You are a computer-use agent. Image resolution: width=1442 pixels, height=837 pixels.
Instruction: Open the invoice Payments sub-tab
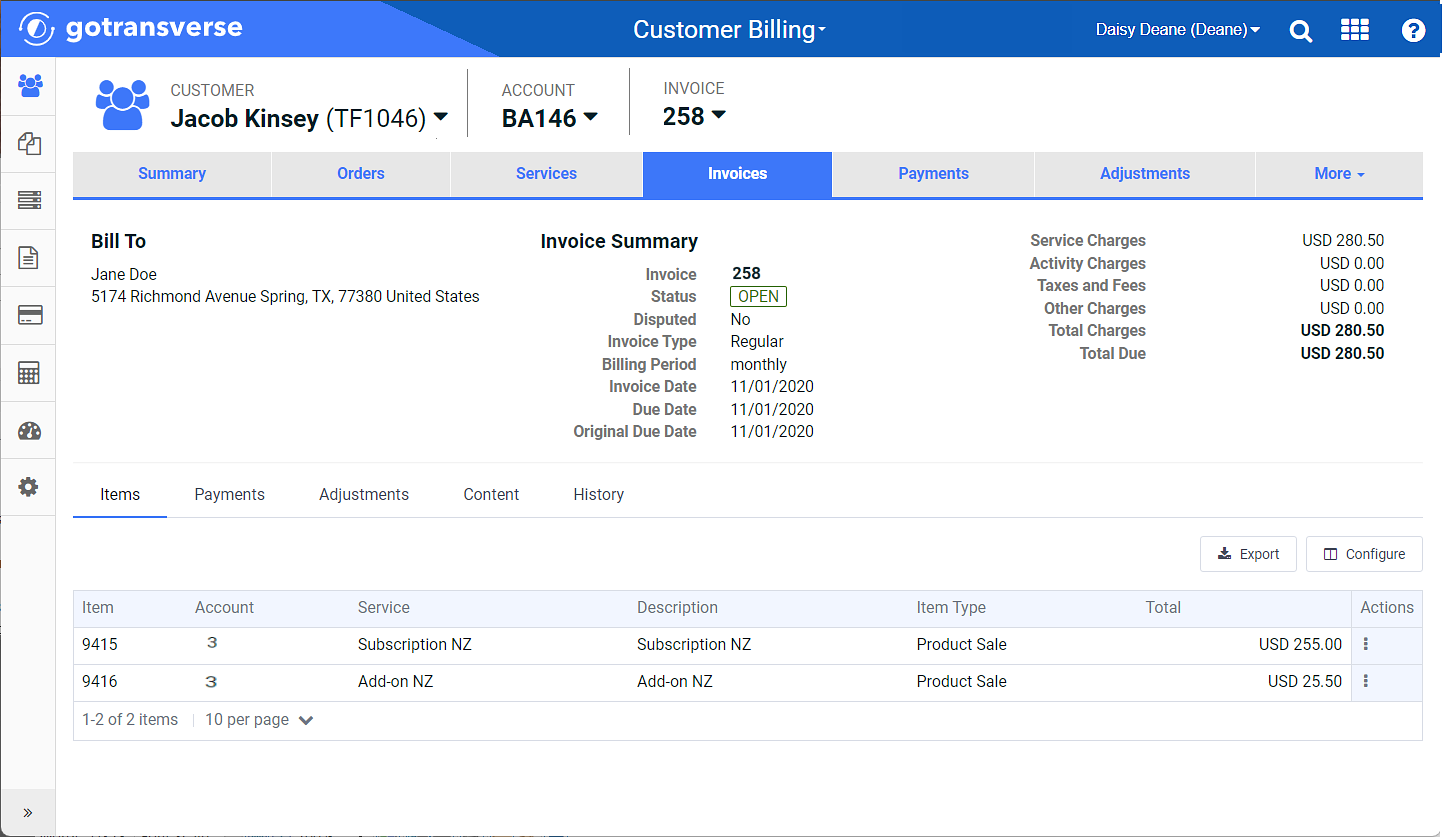click(x=230, y=495)
